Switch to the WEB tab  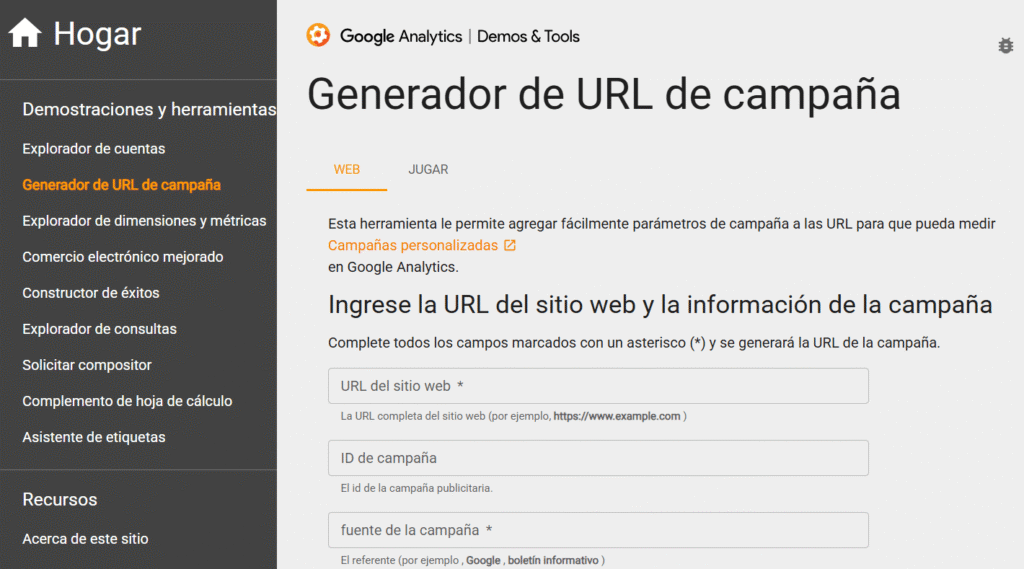(347, 169)
